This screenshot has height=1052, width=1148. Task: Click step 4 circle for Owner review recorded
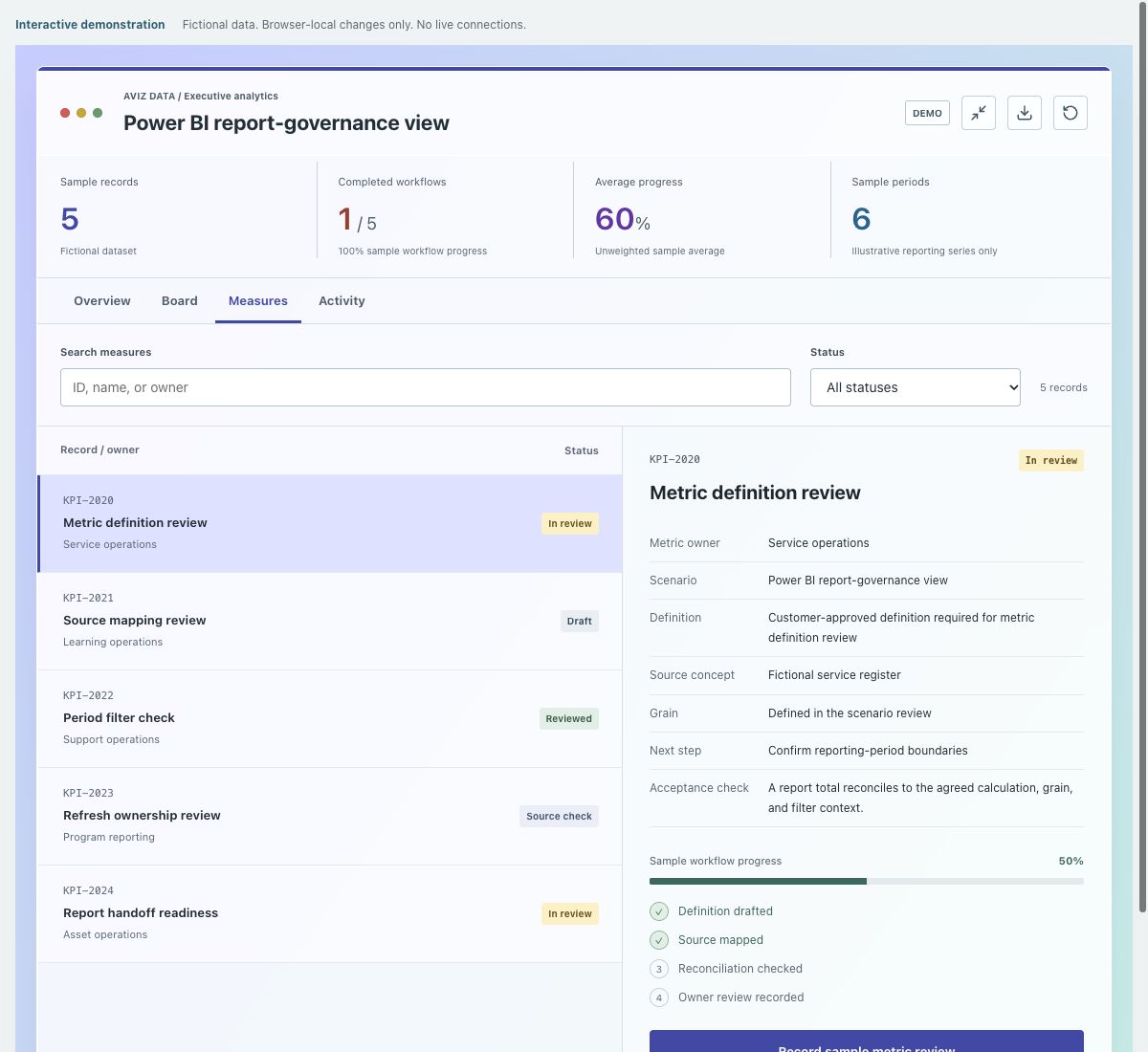pyautogui.click(x=659, y=997)
